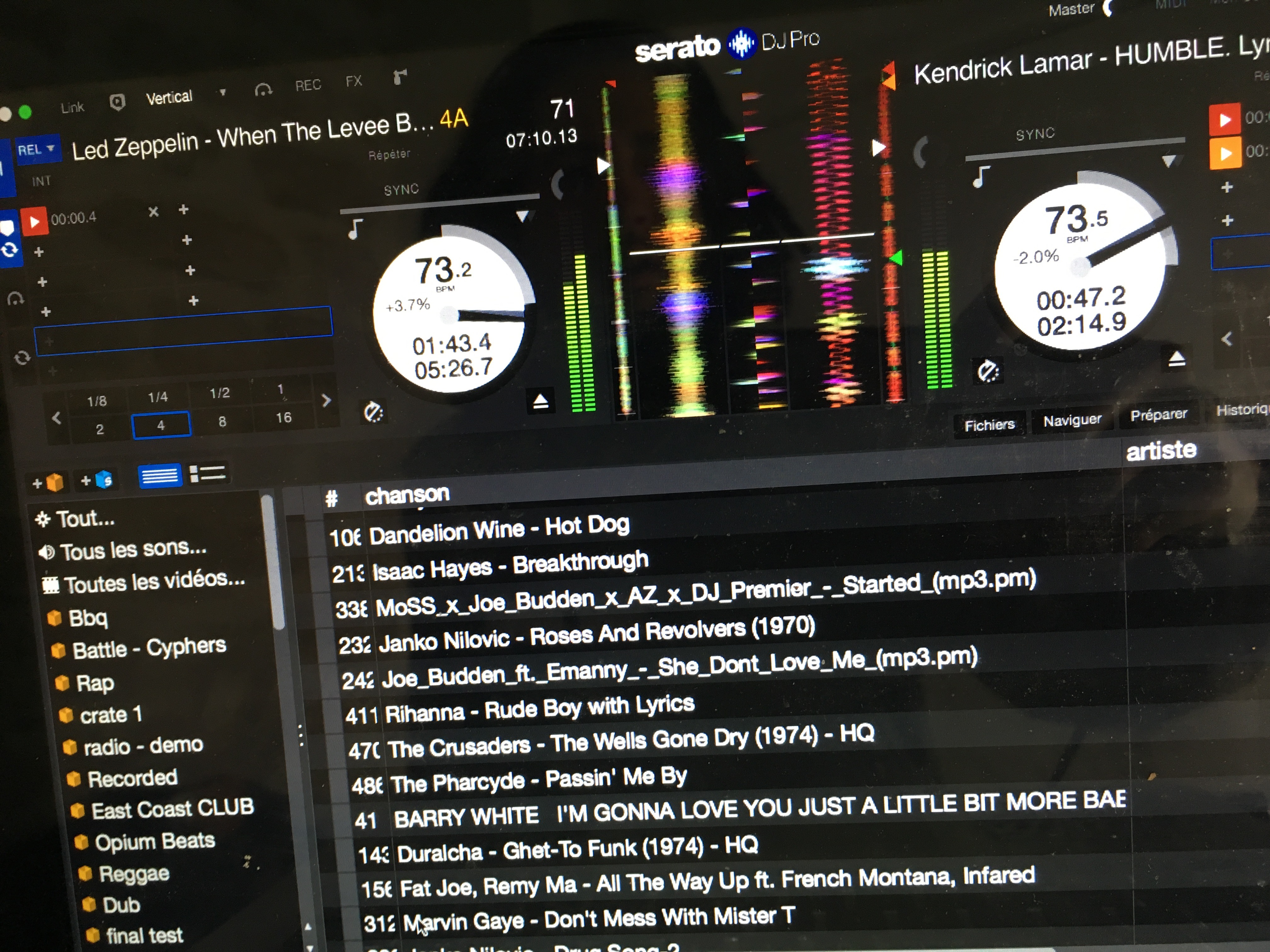Screen dimensions: 1270x952
Task: Toggle keylock note icon on left deck
Action: tap(355, 229)
